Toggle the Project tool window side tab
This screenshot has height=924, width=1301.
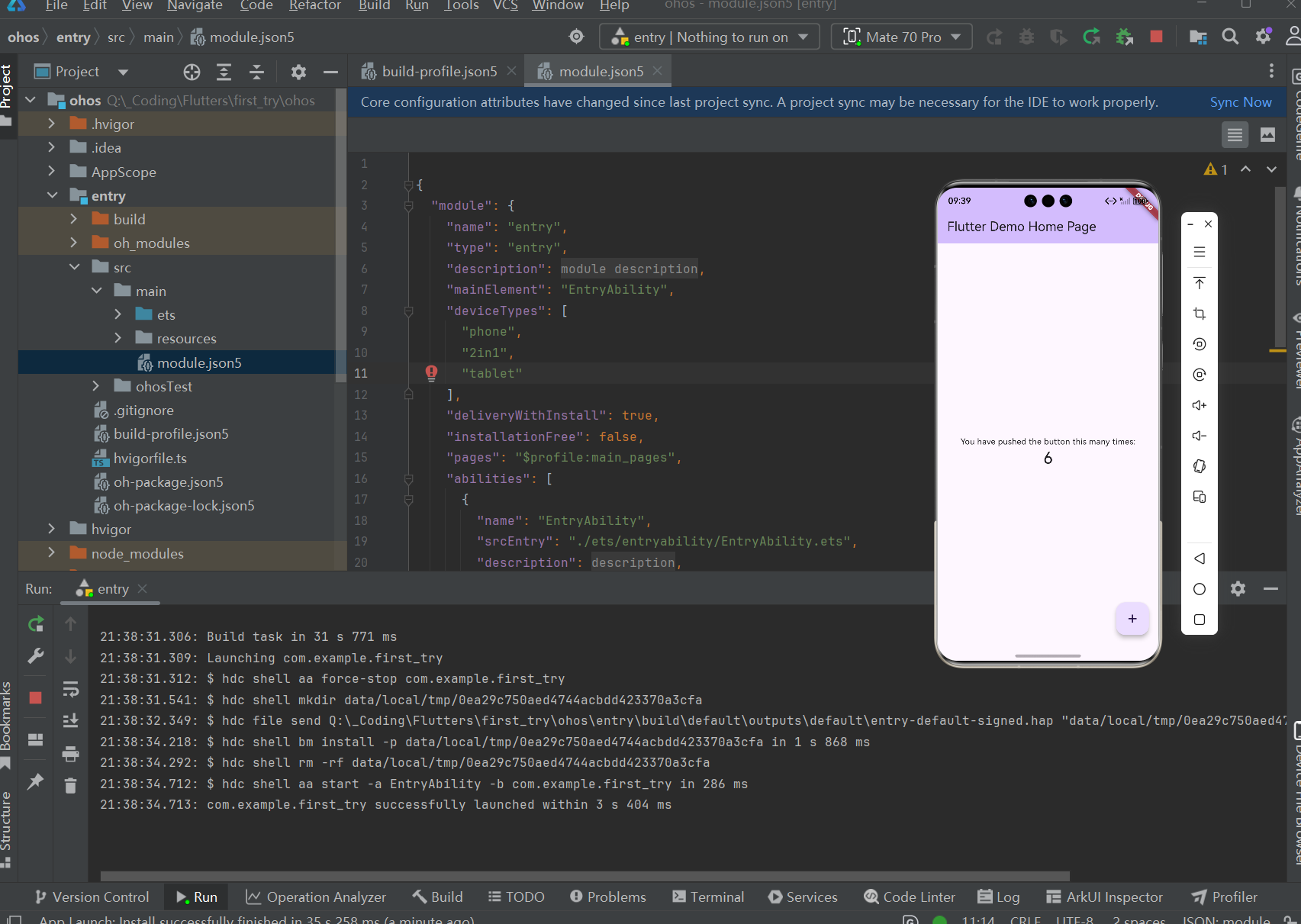7,88
